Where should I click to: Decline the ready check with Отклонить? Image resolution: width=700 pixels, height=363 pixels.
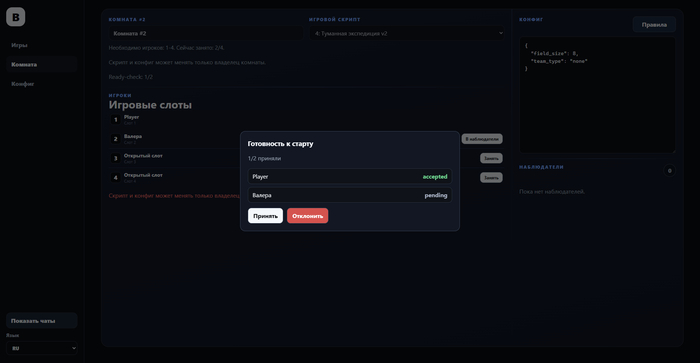click(308, 216)
